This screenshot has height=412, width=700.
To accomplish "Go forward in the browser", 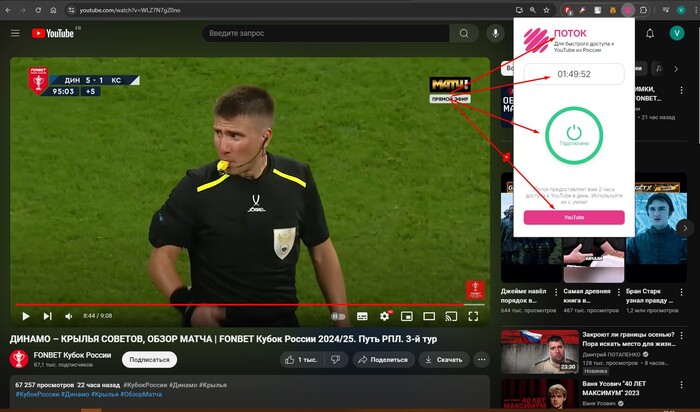I will point(23,10).
